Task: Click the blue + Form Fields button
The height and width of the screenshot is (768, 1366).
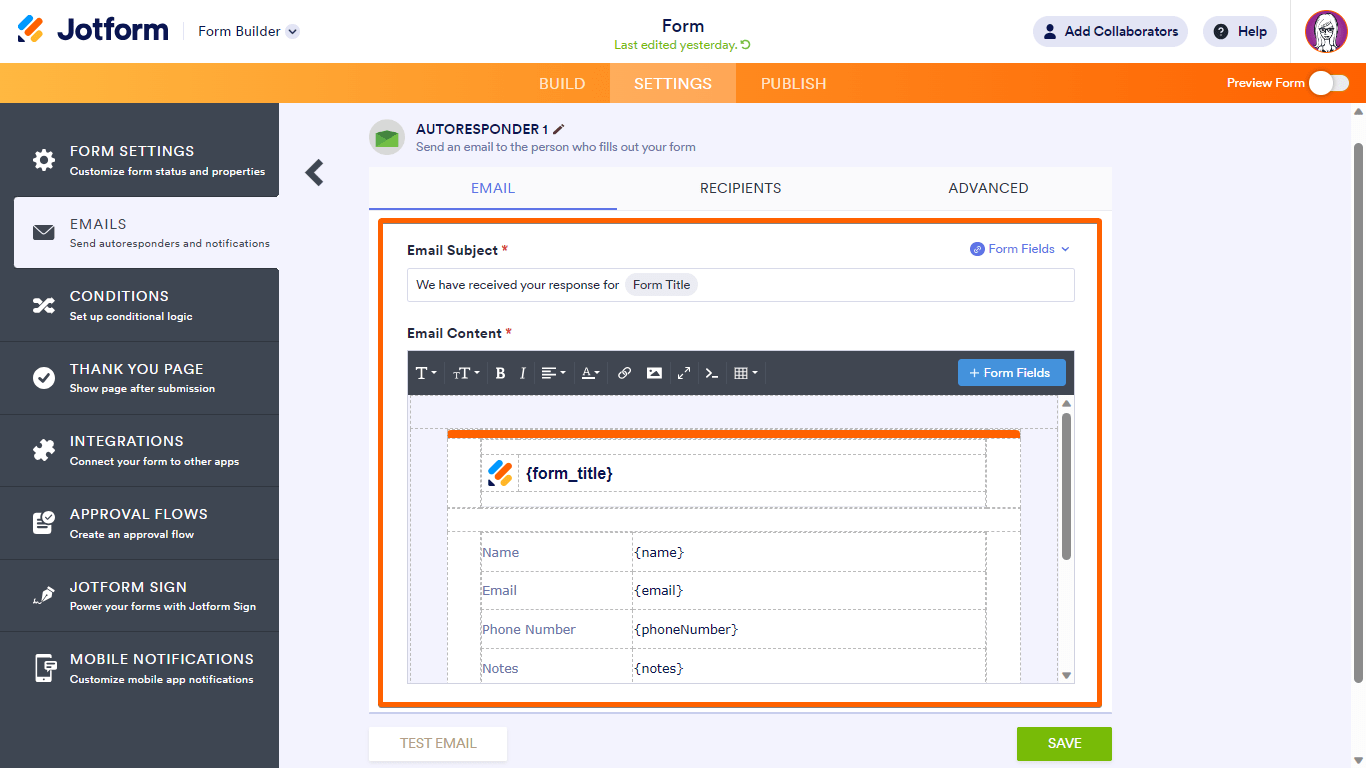Action: 1011,373
